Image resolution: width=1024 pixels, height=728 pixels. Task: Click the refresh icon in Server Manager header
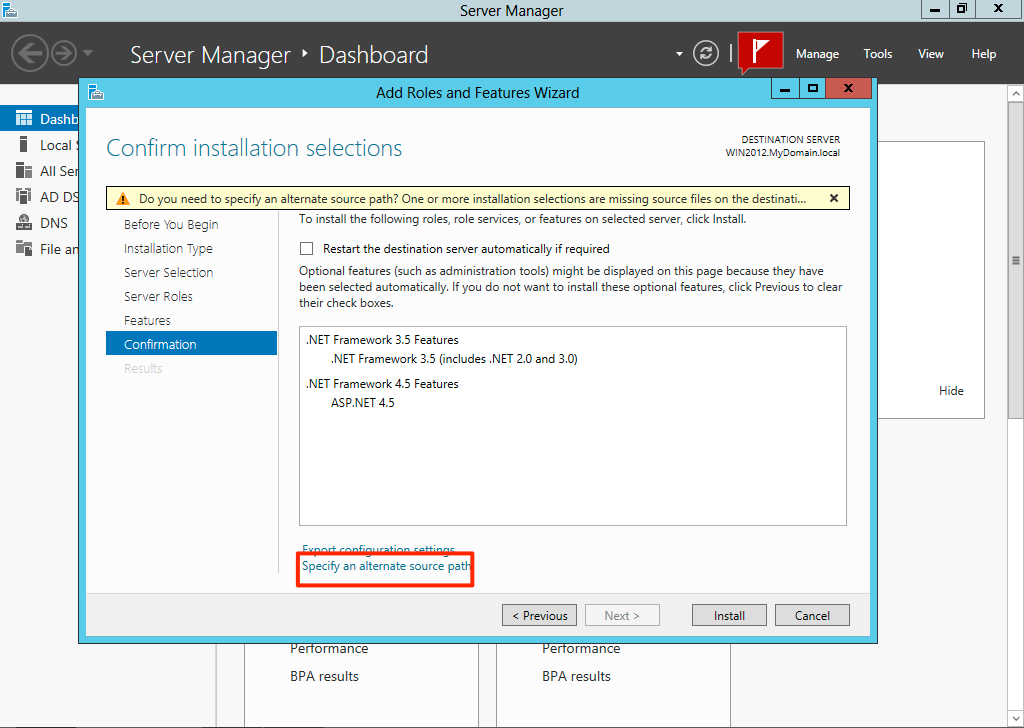[x=706, y=54]
